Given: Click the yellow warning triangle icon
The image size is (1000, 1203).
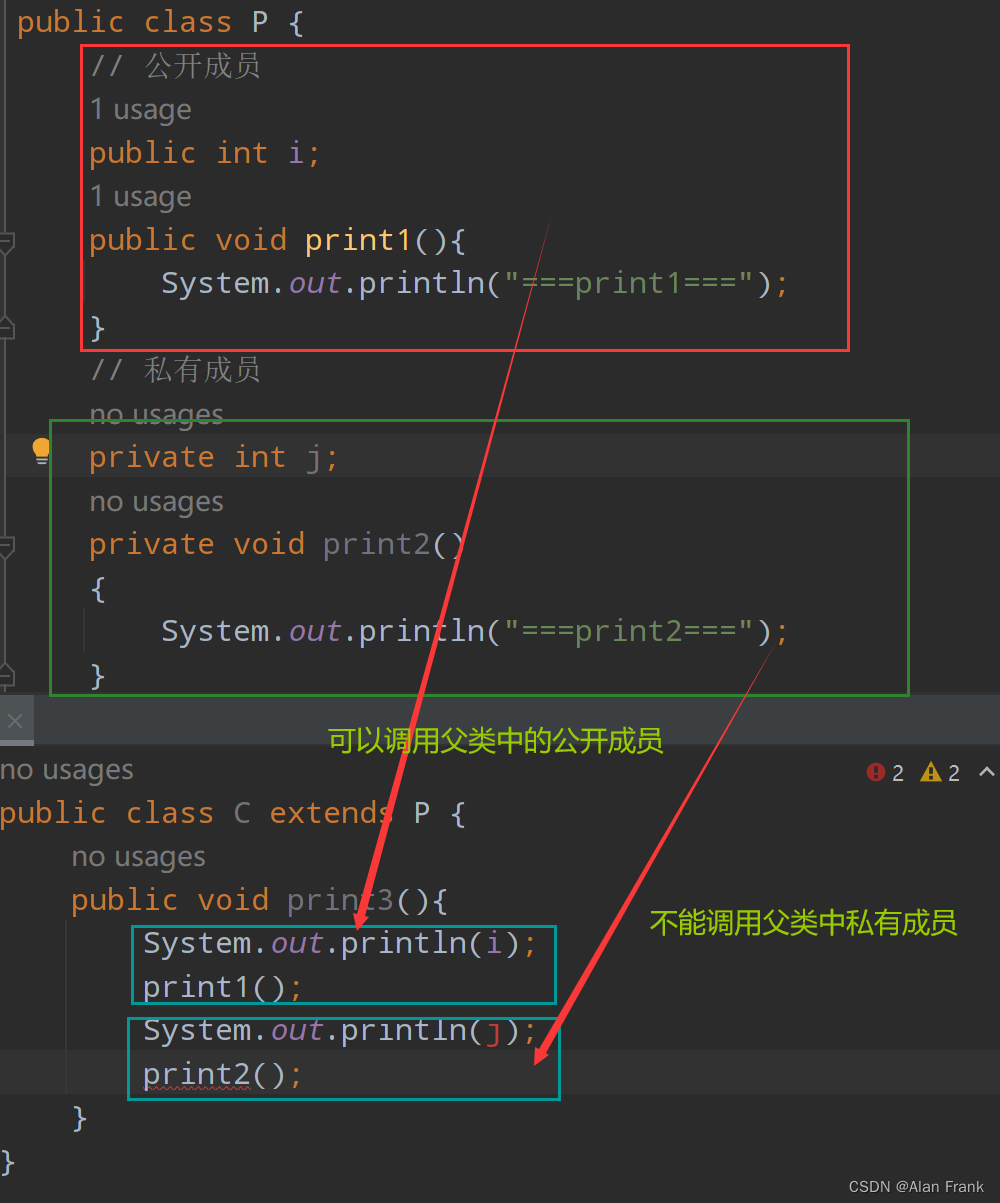Looking at the screenshot, I should pyautogui.click(x=931, y=772).
